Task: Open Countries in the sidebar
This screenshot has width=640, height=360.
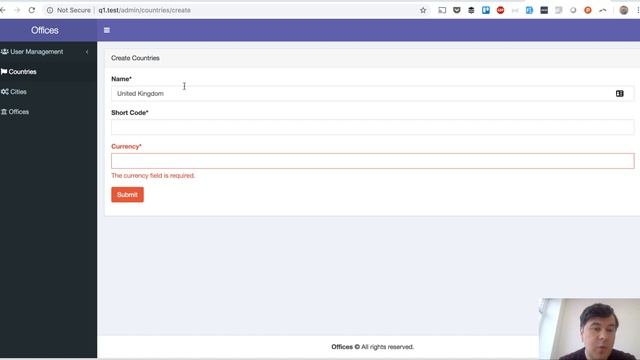Action: [x=49, y=72]
